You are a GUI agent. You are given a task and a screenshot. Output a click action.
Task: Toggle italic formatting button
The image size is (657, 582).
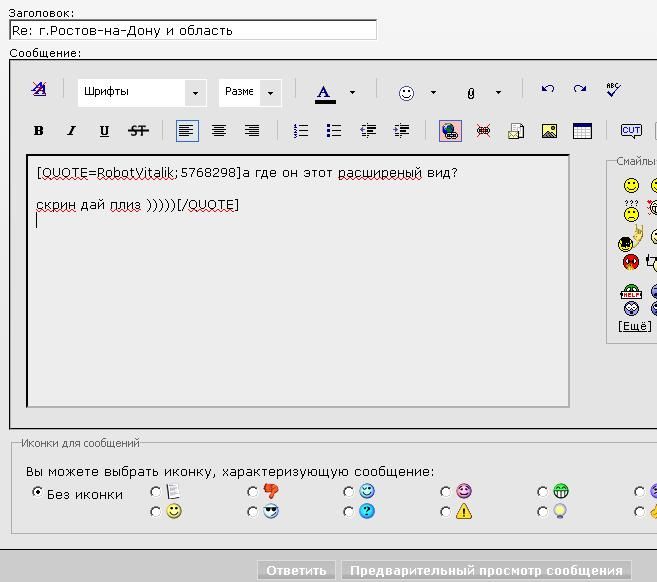pos(71,131)
